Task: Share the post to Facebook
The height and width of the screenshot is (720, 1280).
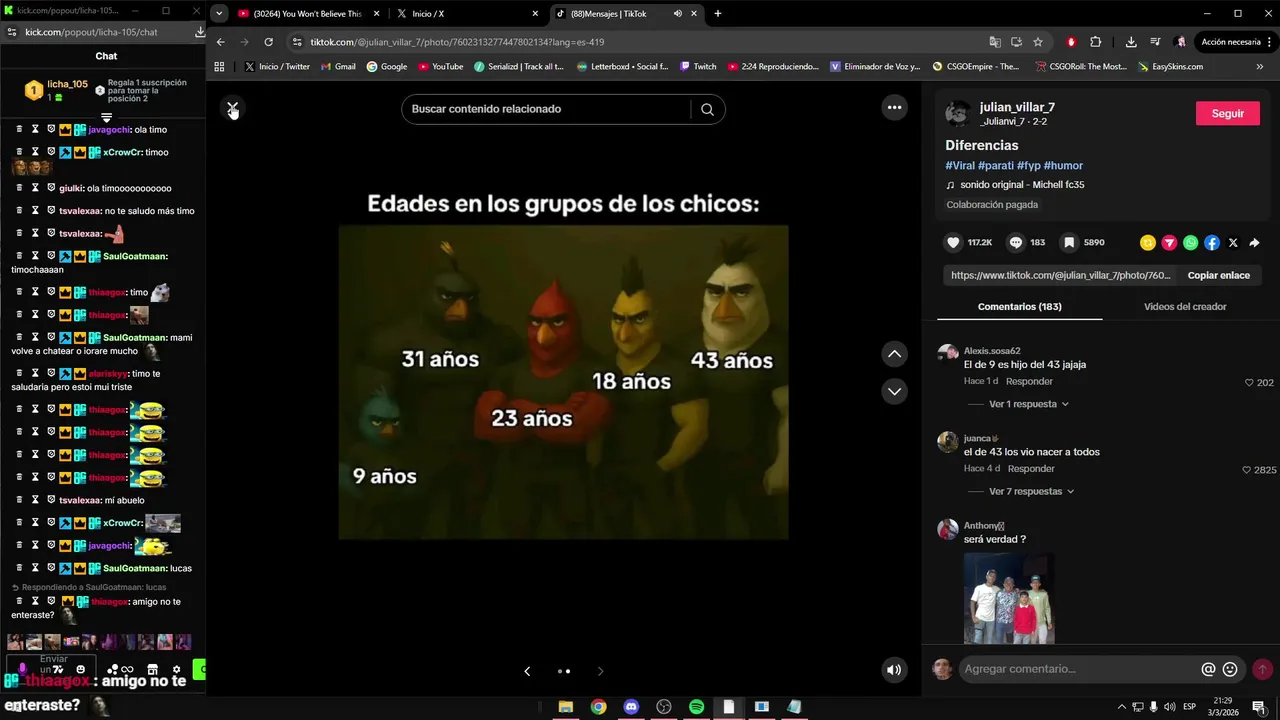Action: (x=1212, y=242)
